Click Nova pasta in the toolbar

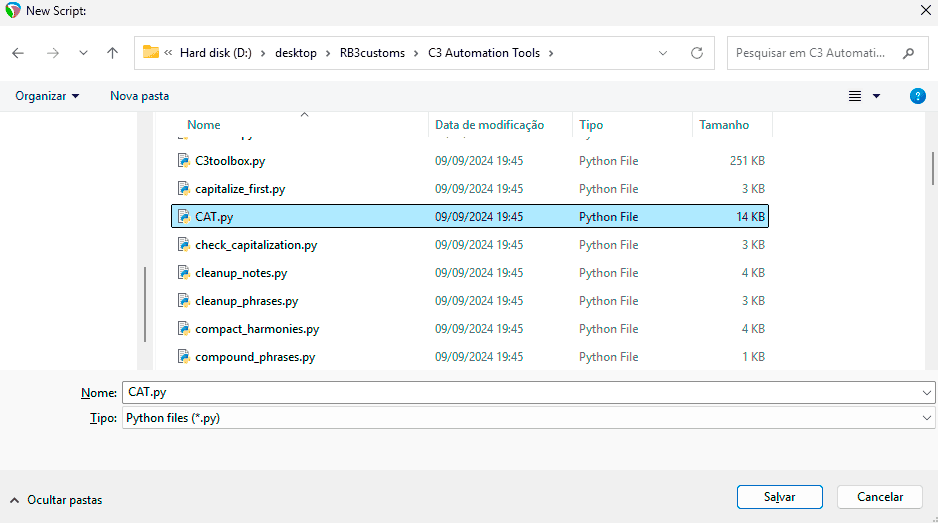tap(139, 96)
